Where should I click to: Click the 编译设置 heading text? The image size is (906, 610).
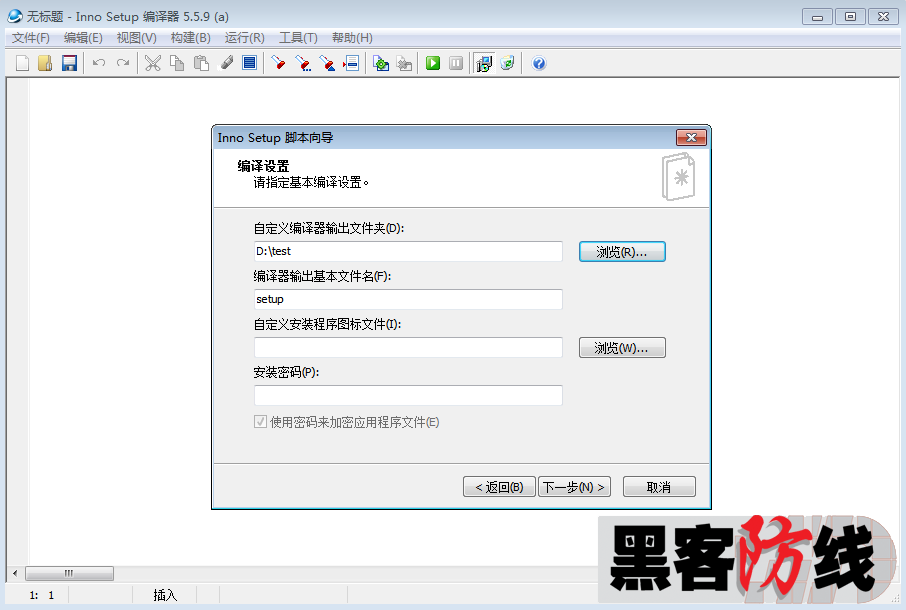click(263, 166)
